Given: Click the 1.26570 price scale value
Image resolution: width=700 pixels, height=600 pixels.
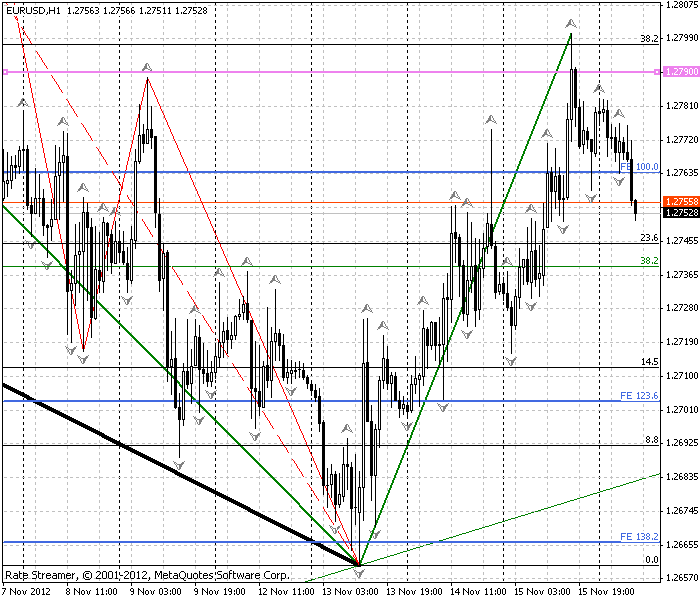Looking at the screenshot, I should pyautogui.click(x=682, y=578).
